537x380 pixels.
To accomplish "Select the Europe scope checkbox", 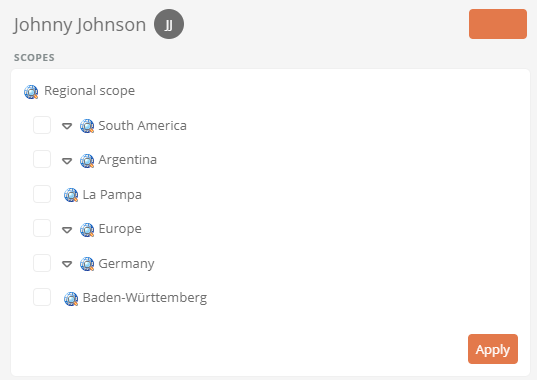I will pos(42,228).
